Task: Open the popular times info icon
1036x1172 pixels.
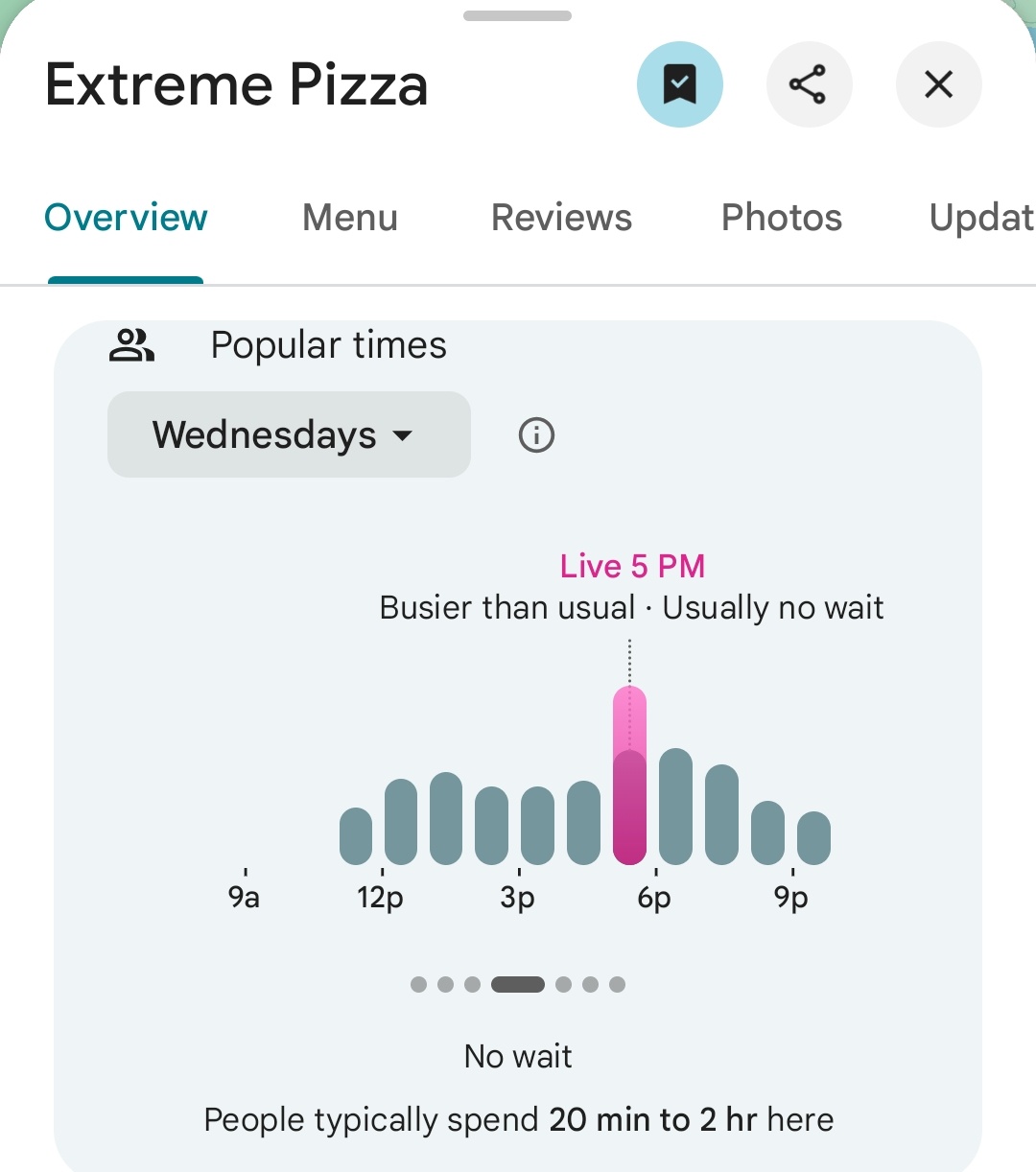Action: (x=536, y=435)
